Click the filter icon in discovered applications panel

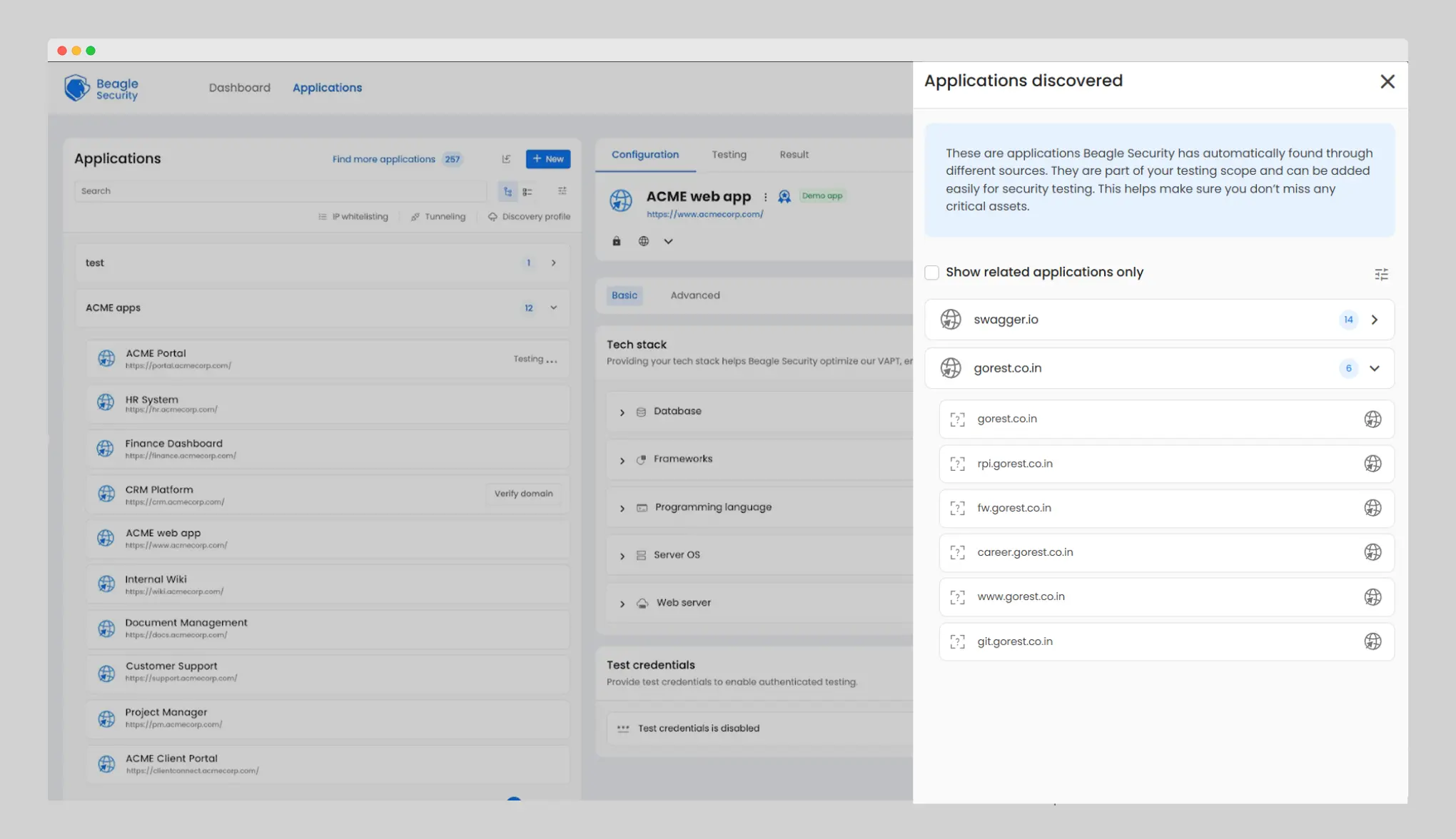coord(1381,274)
